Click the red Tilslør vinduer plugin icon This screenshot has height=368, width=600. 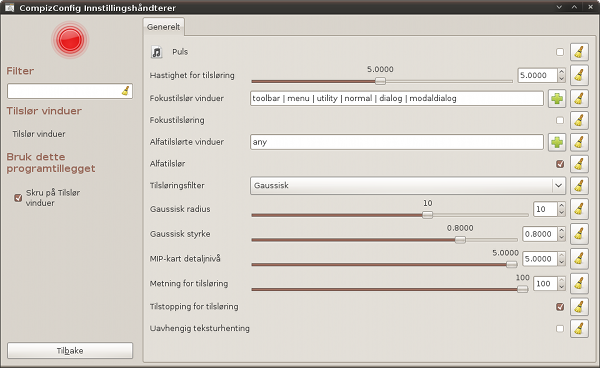[x=70, y=40]
